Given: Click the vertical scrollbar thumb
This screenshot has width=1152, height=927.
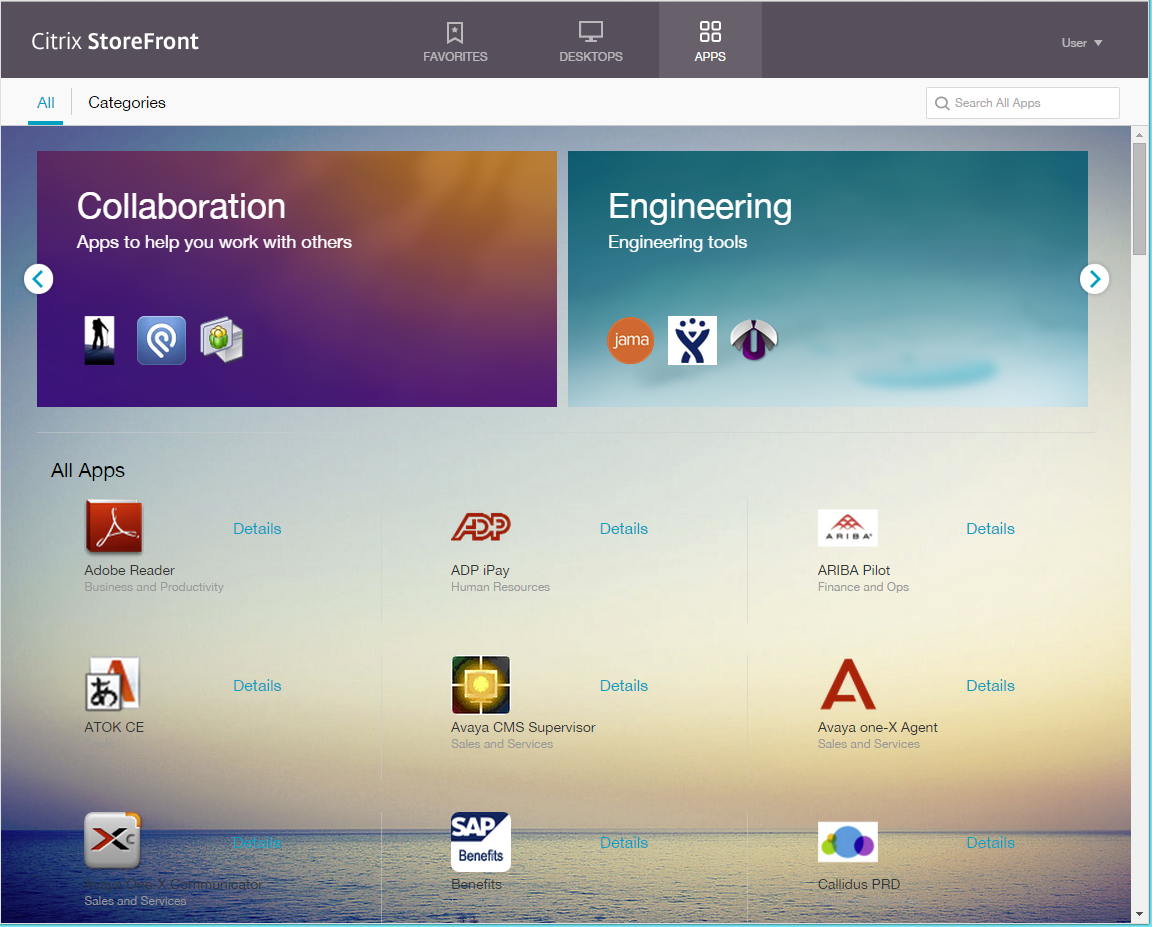Looking at the screenshot, I should (x=1139, y=198).
